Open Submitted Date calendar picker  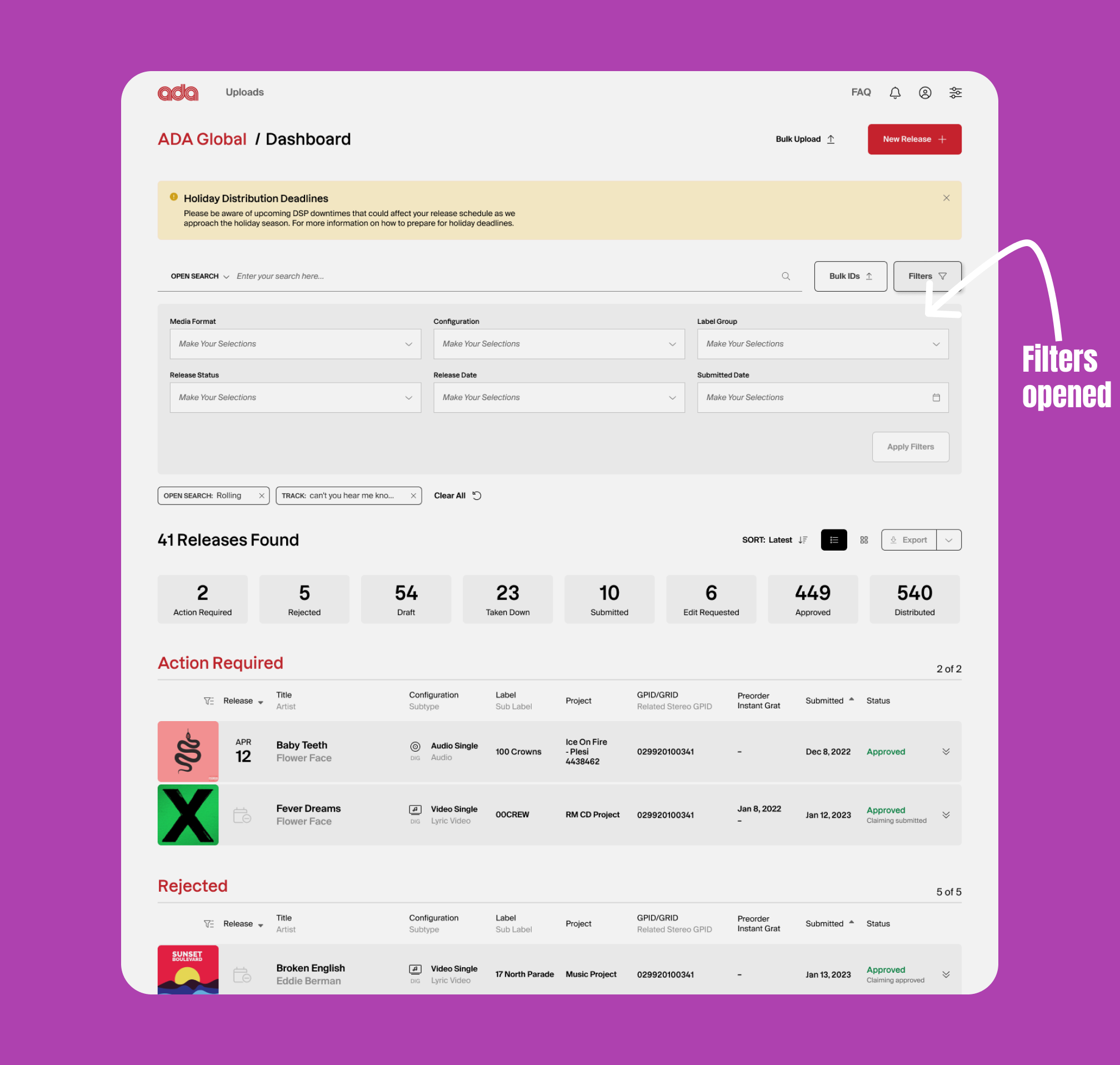pos(936,397)
